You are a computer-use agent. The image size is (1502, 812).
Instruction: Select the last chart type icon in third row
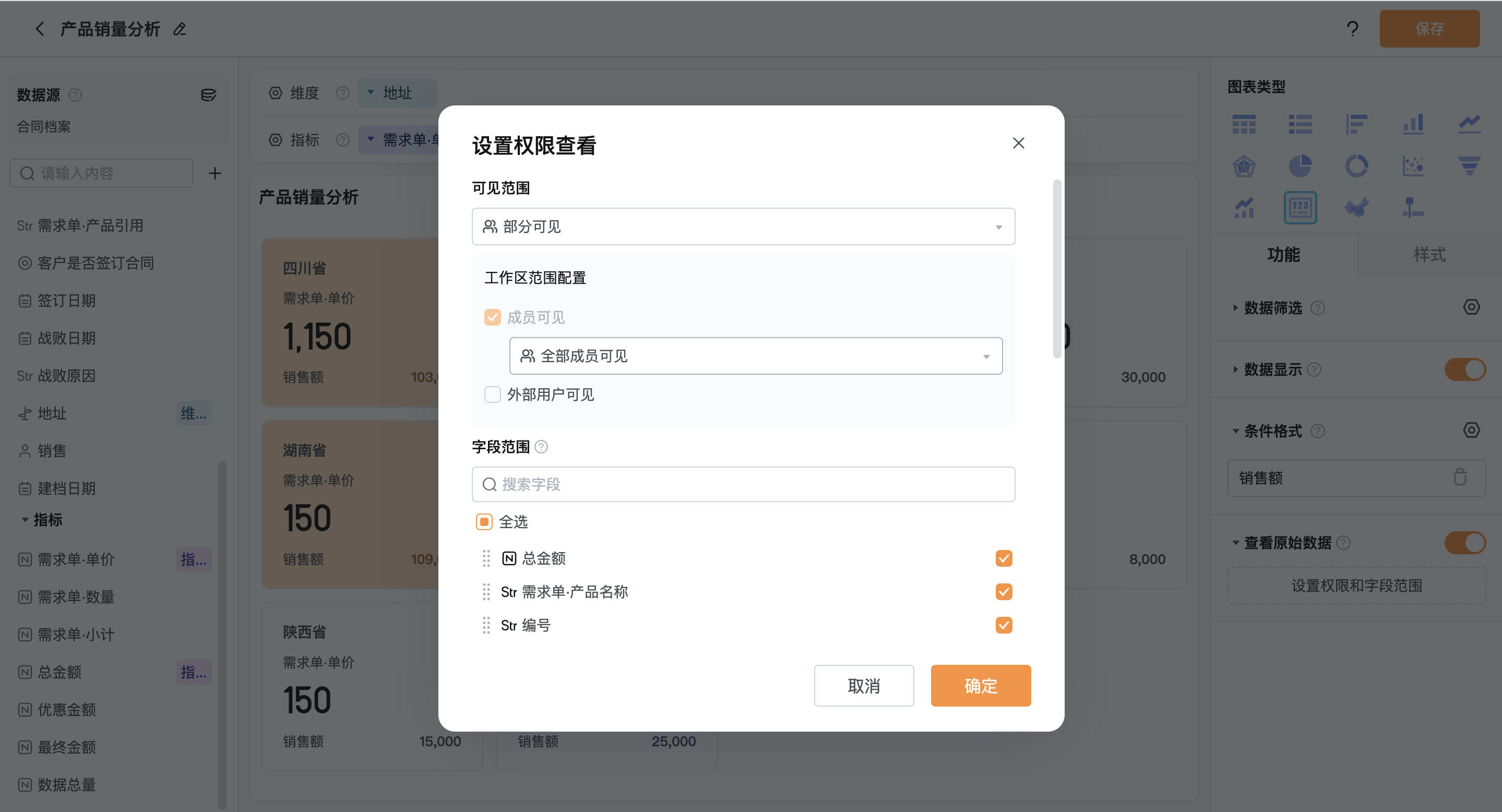(1413, 208)
